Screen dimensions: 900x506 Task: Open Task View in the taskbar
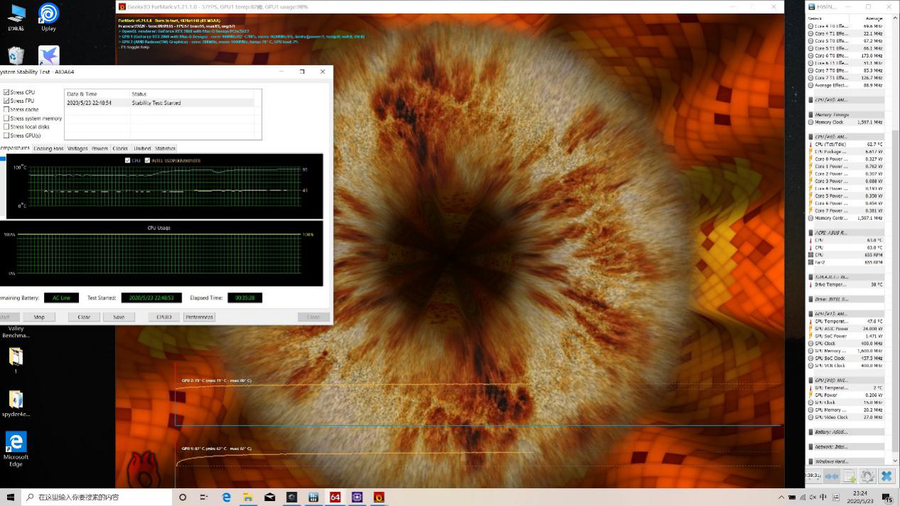pyautogui.click(x=204, y=497)
